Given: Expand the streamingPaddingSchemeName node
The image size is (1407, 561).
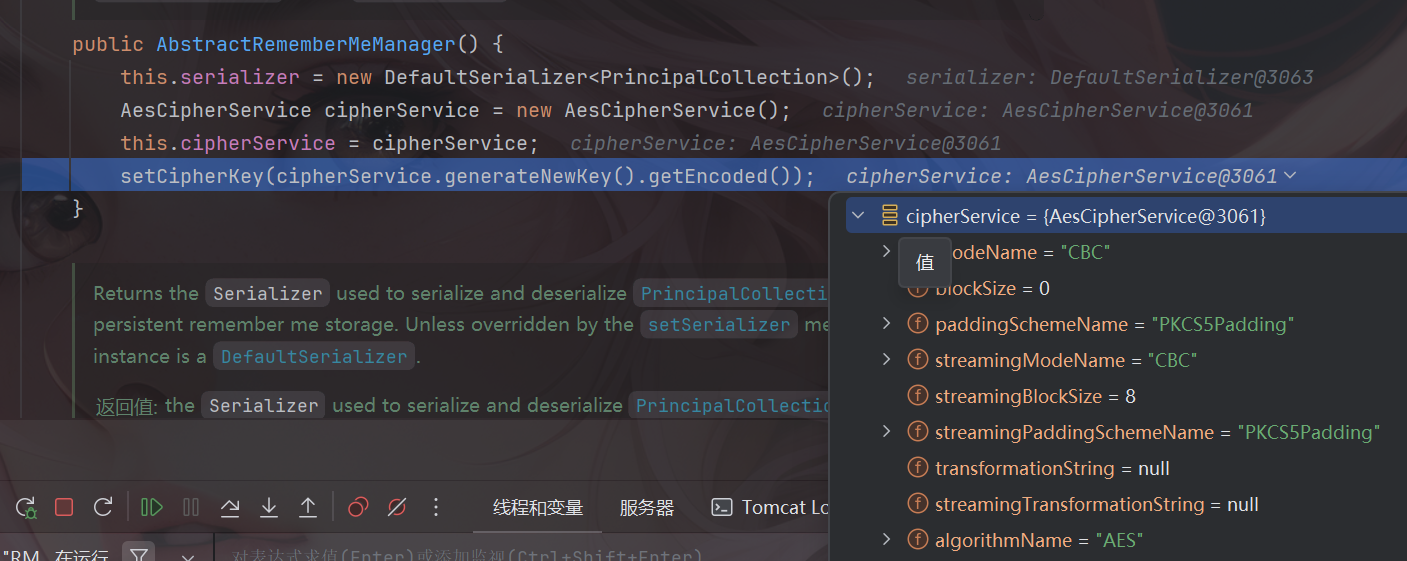Looking at the screenshot, I should click(x=886, y=431).
